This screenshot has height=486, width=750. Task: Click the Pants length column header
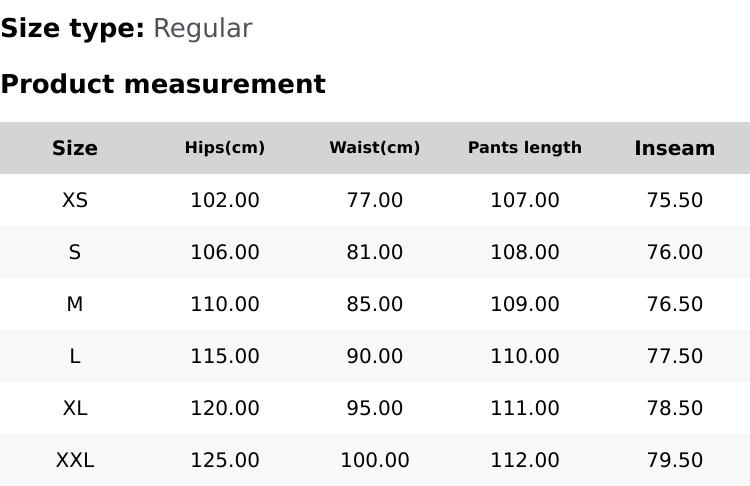tap(525, 148)
